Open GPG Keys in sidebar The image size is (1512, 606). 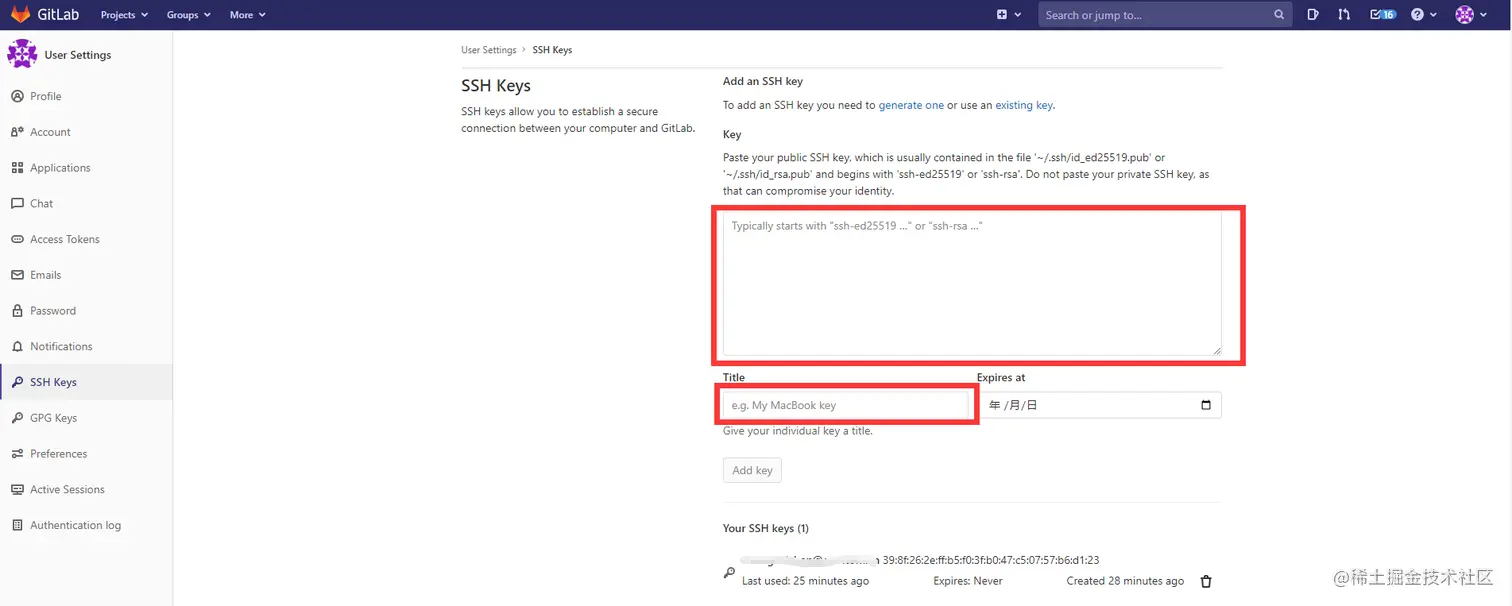pyautogui.click(x=86, y=418)
